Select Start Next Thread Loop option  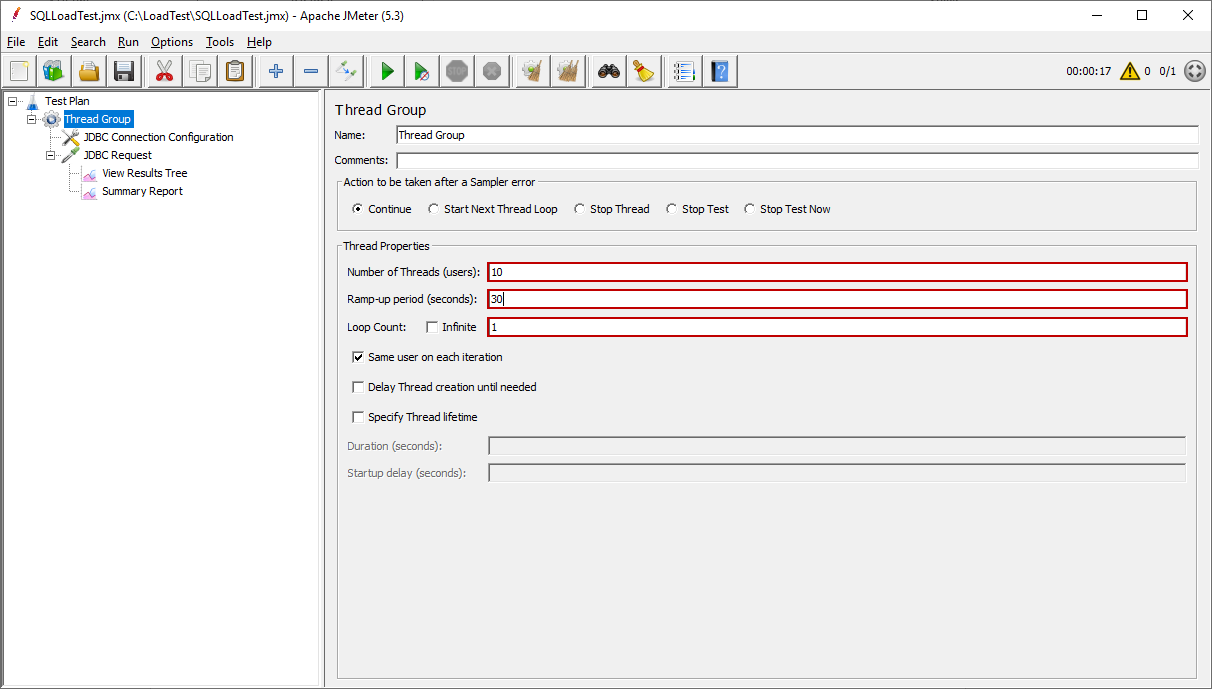433,209
